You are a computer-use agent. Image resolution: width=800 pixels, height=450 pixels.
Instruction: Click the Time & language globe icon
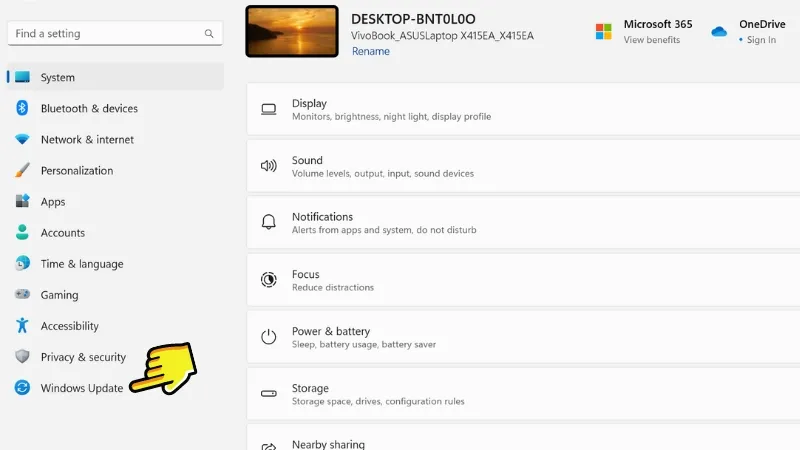click(22, 263)
